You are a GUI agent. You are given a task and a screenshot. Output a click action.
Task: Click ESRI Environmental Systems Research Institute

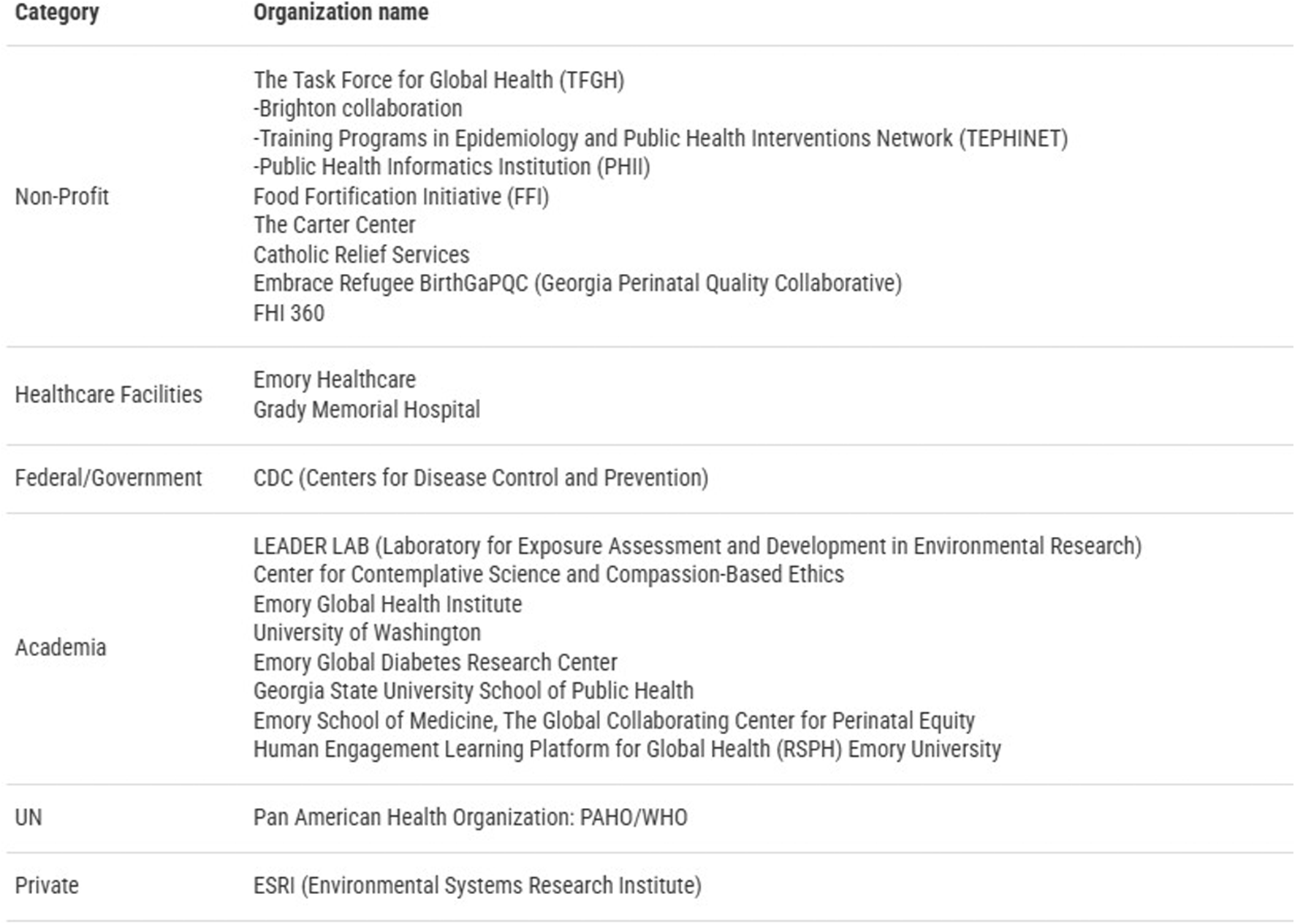click(x=477, y=885)
